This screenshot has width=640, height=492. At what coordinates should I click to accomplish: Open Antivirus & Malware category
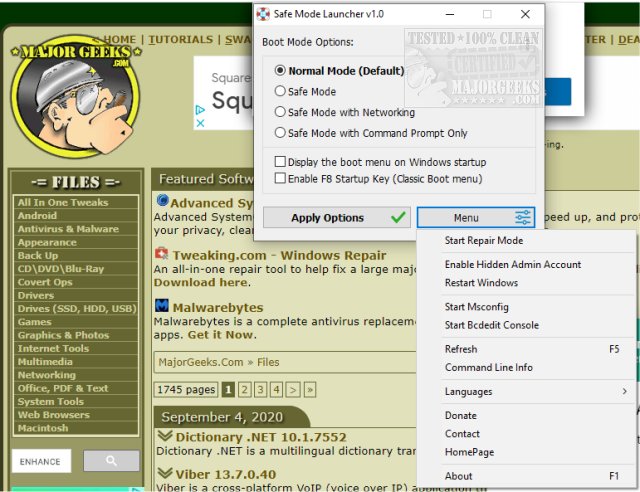coord(76,229)
